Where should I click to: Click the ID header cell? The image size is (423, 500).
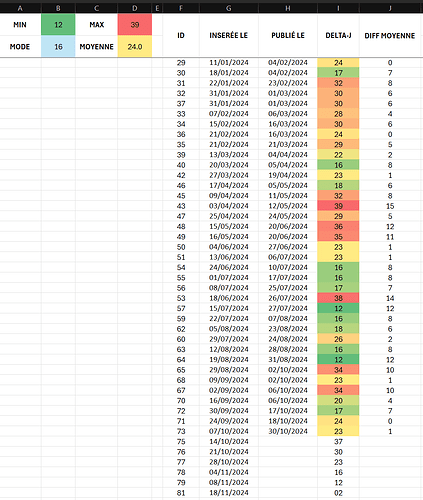click(x=181, y=35)
